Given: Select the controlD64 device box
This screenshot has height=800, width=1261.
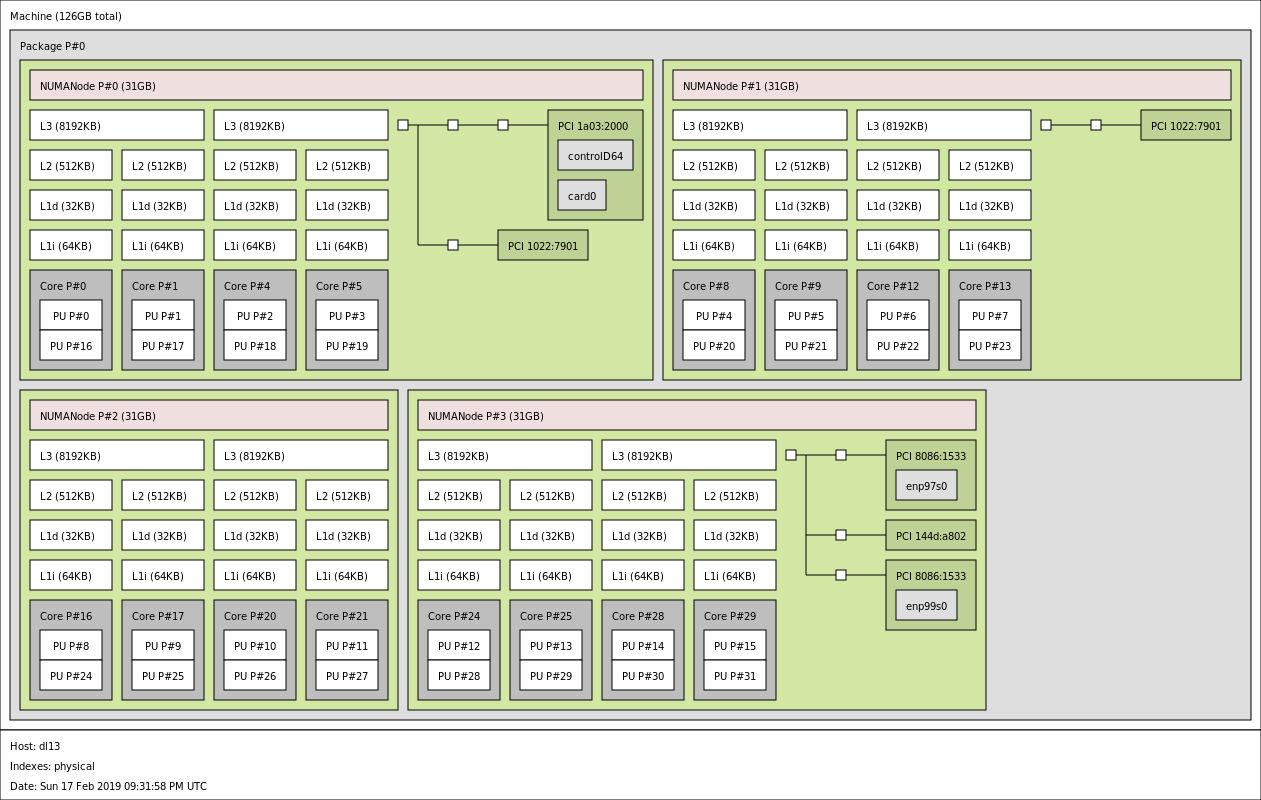Looking at the screenshot, I should [595, 155].
